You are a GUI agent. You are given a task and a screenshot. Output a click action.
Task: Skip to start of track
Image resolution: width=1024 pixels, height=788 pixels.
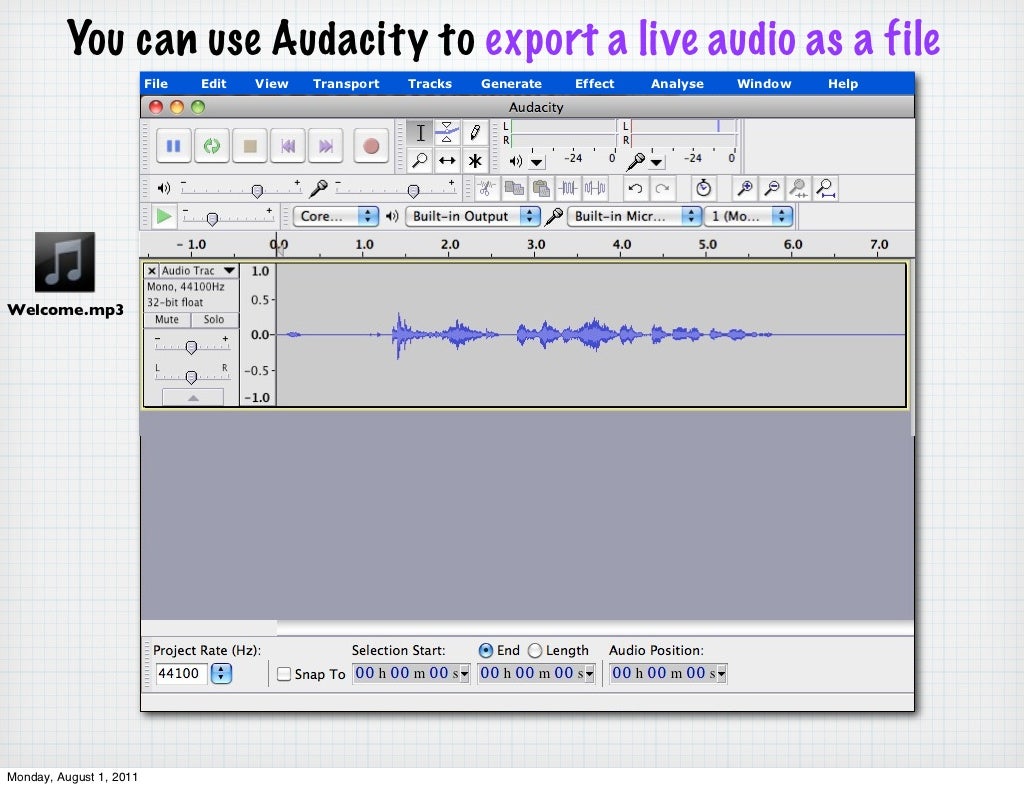287,146
